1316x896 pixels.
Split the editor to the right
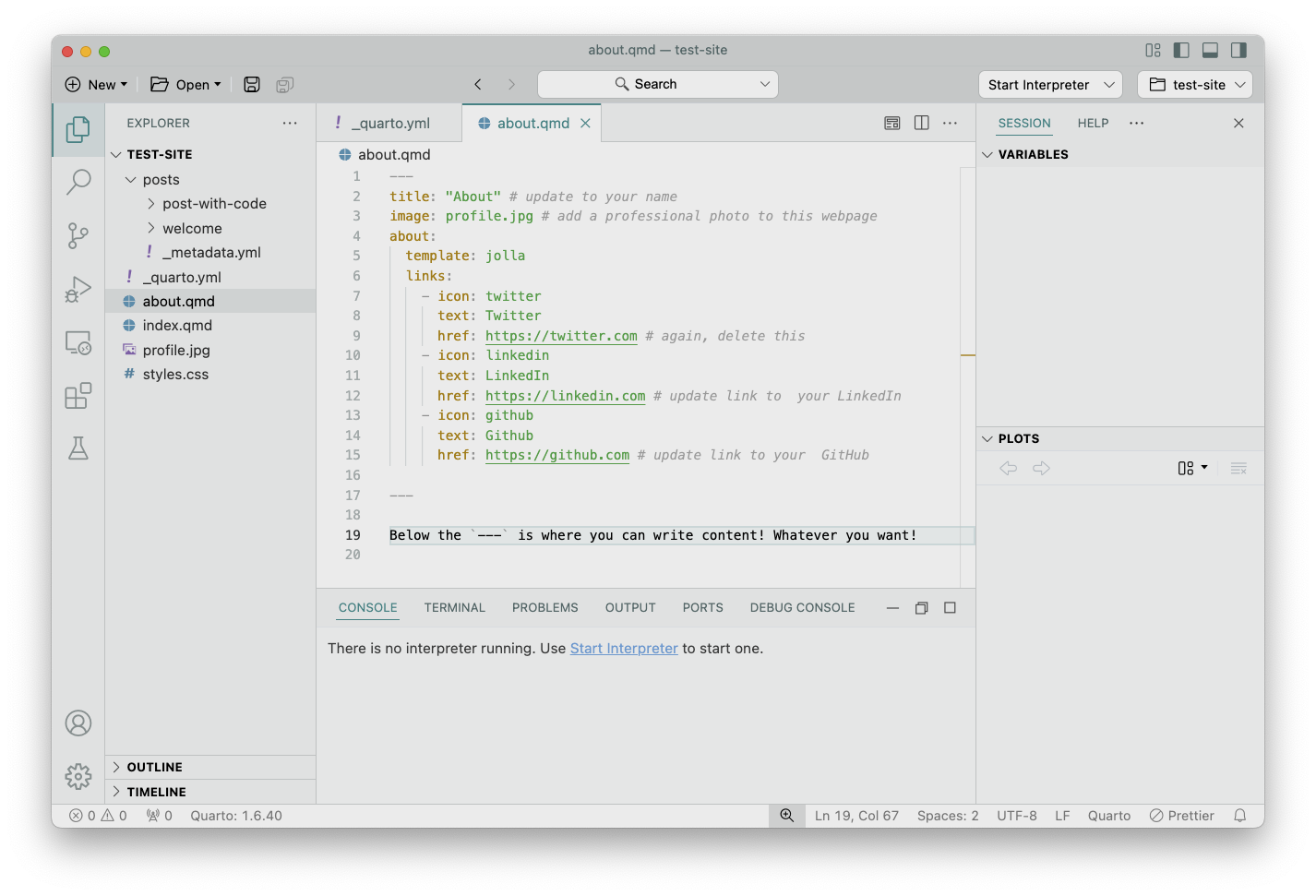pos(921,123)
